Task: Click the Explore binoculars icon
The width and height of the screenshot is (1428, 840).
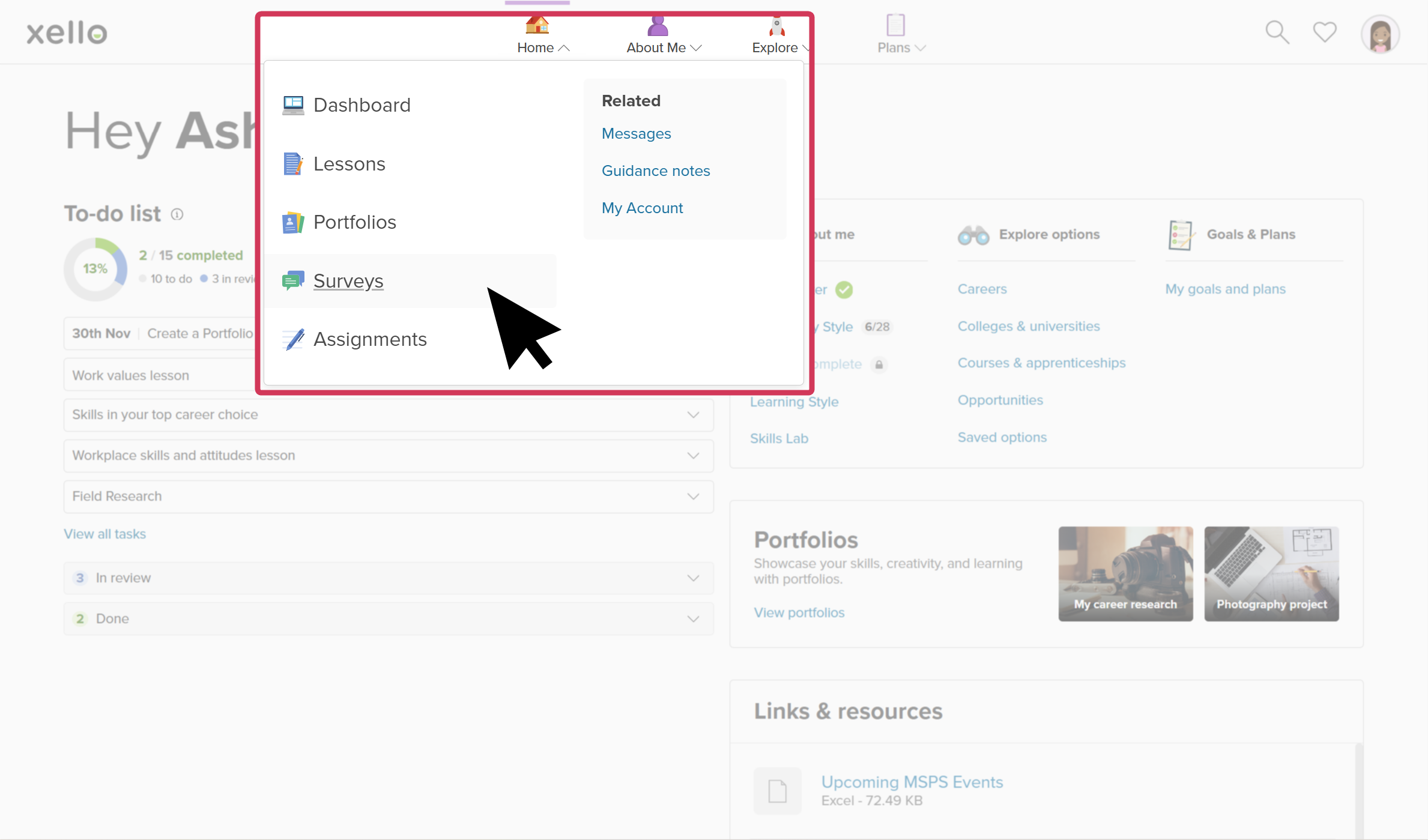Action: click(973, 234)
